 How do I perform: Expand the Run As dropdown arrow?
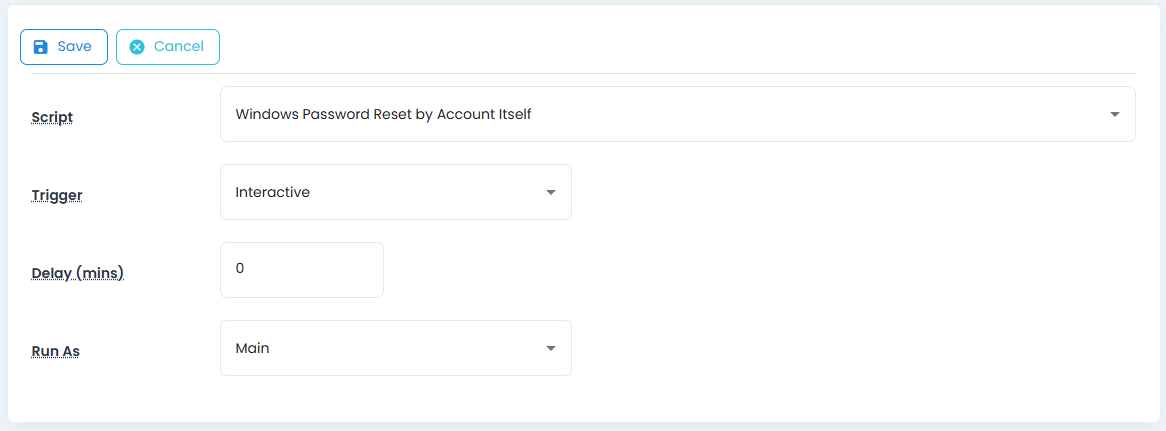tap(550, 348)
